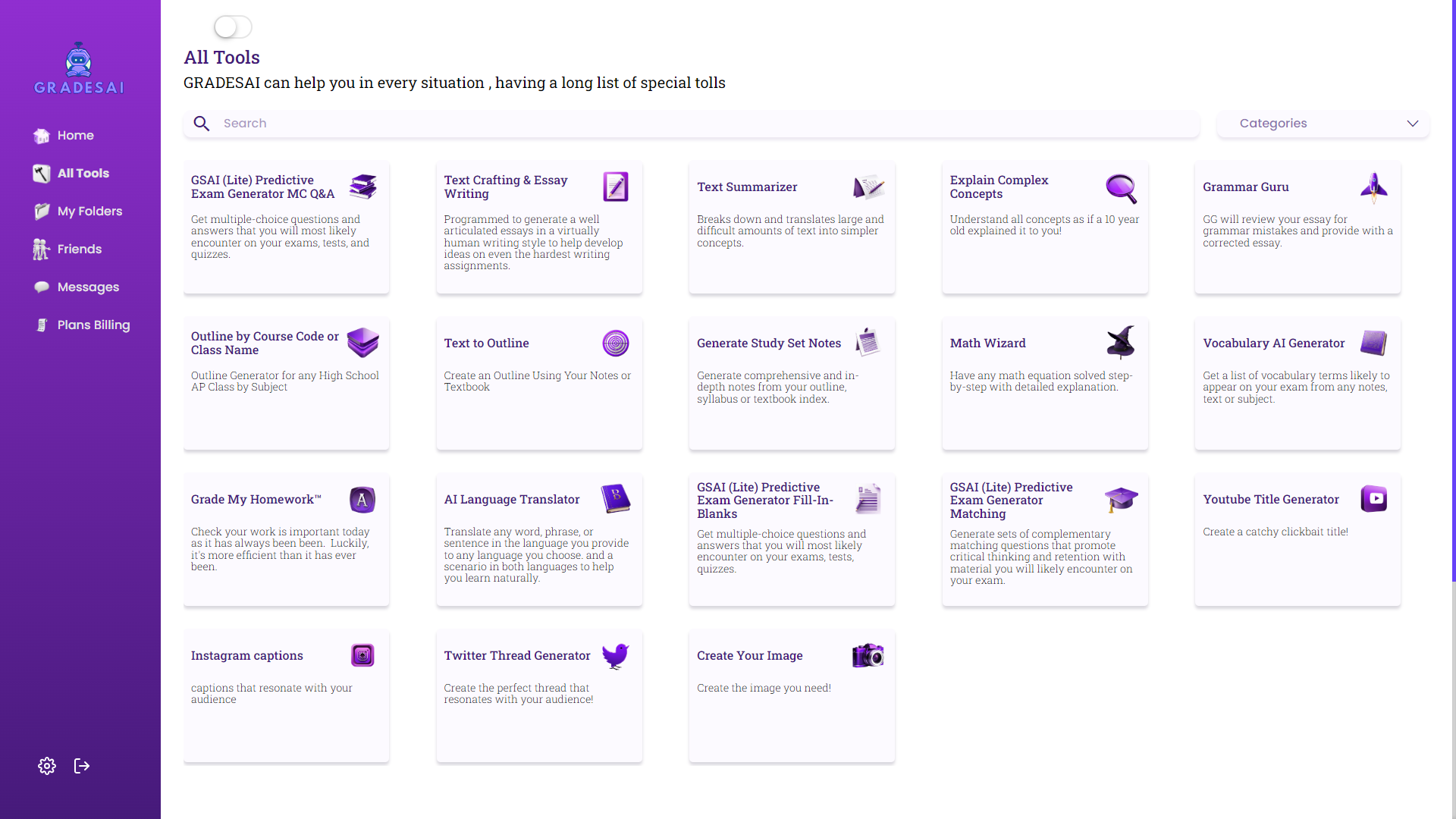Go to Home in sidebar
Viewport: 1456px width, 819px height.
click(x=75, y=136)
